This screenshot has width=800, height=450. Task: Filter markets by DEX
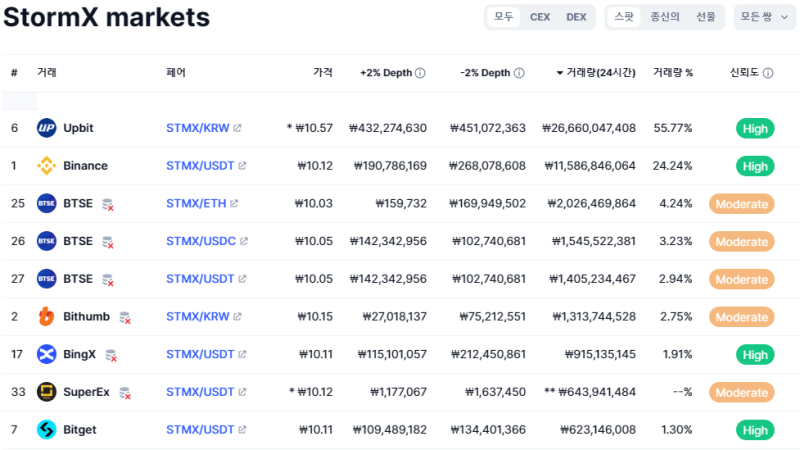point(576,17)
